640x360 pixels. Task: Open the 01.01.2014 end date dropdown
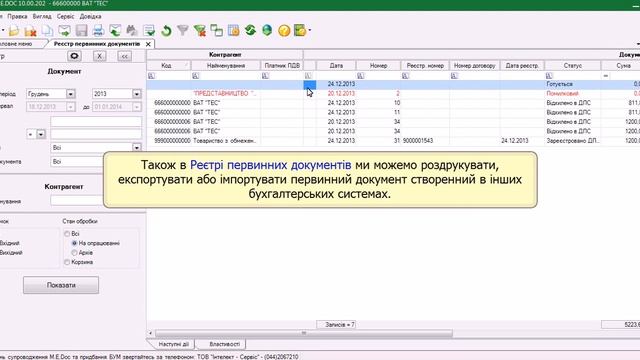pyautogui.click(x=137, y=107)
